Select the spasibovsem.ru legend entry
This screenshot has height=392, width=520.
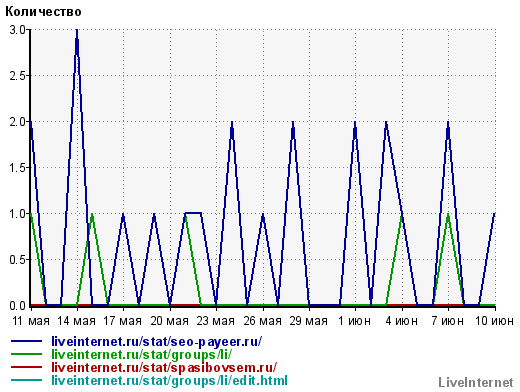point(164,367)
